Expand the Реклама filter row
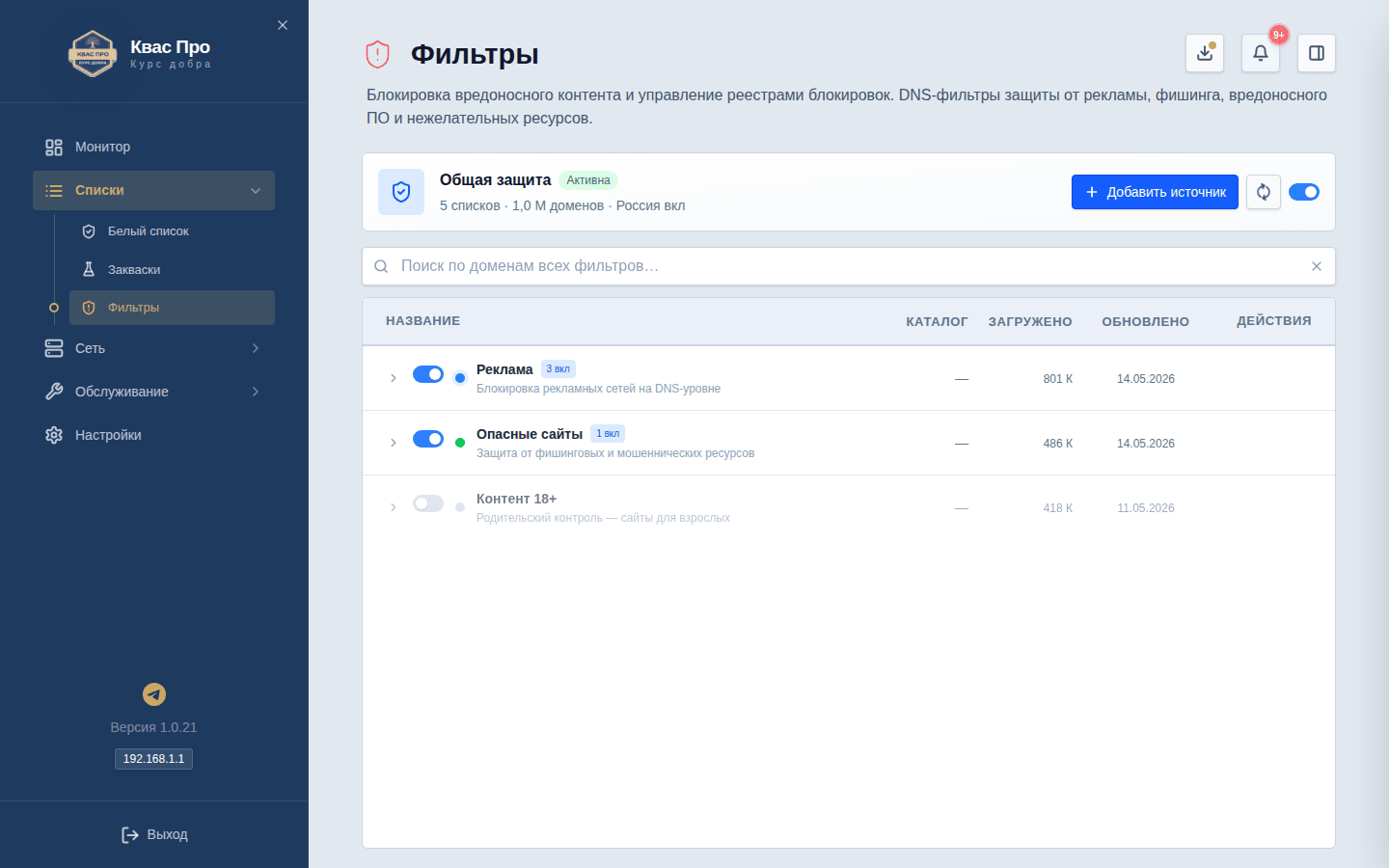 (394, 378)
